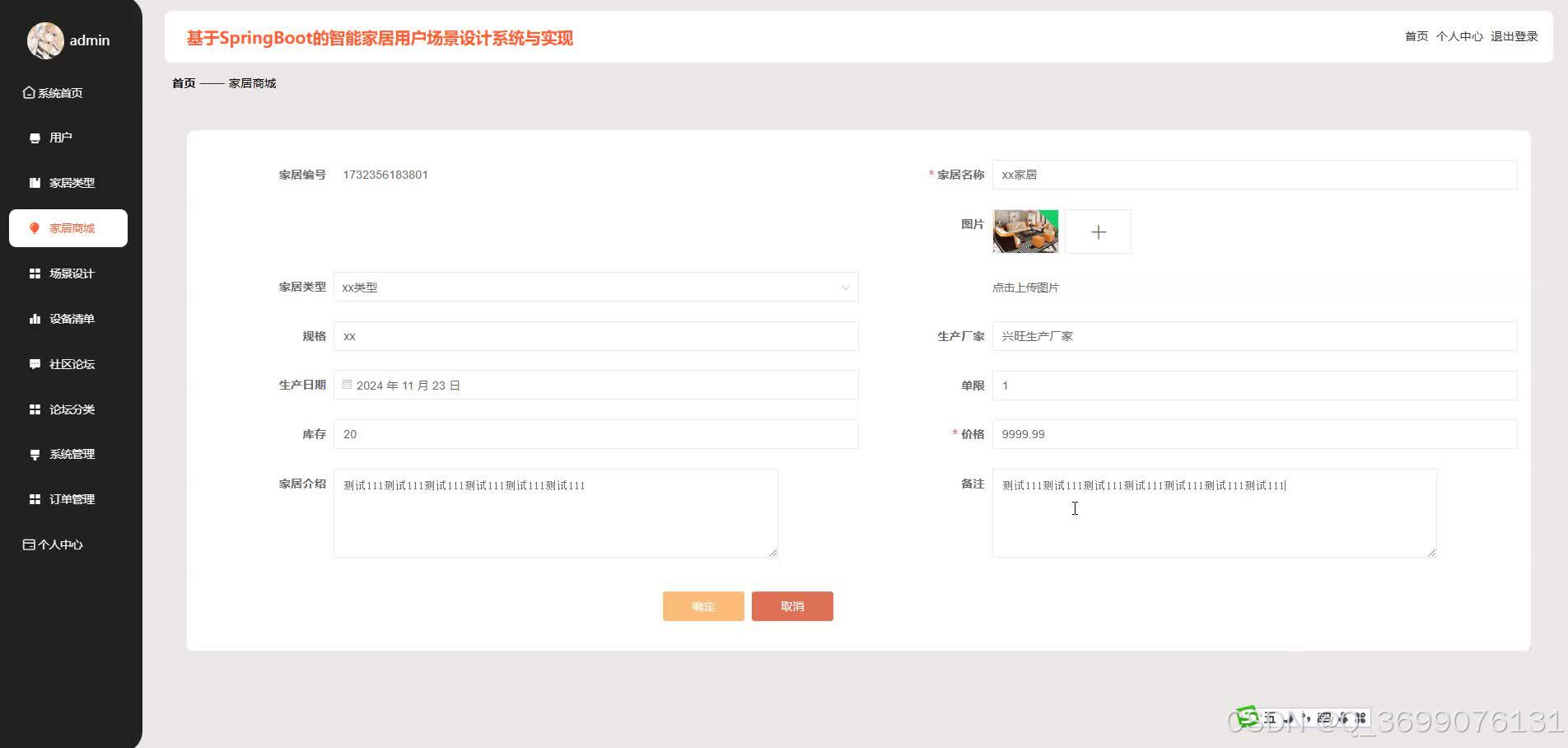Click the 家居编号 value 1732356183801

click(385, 175)
